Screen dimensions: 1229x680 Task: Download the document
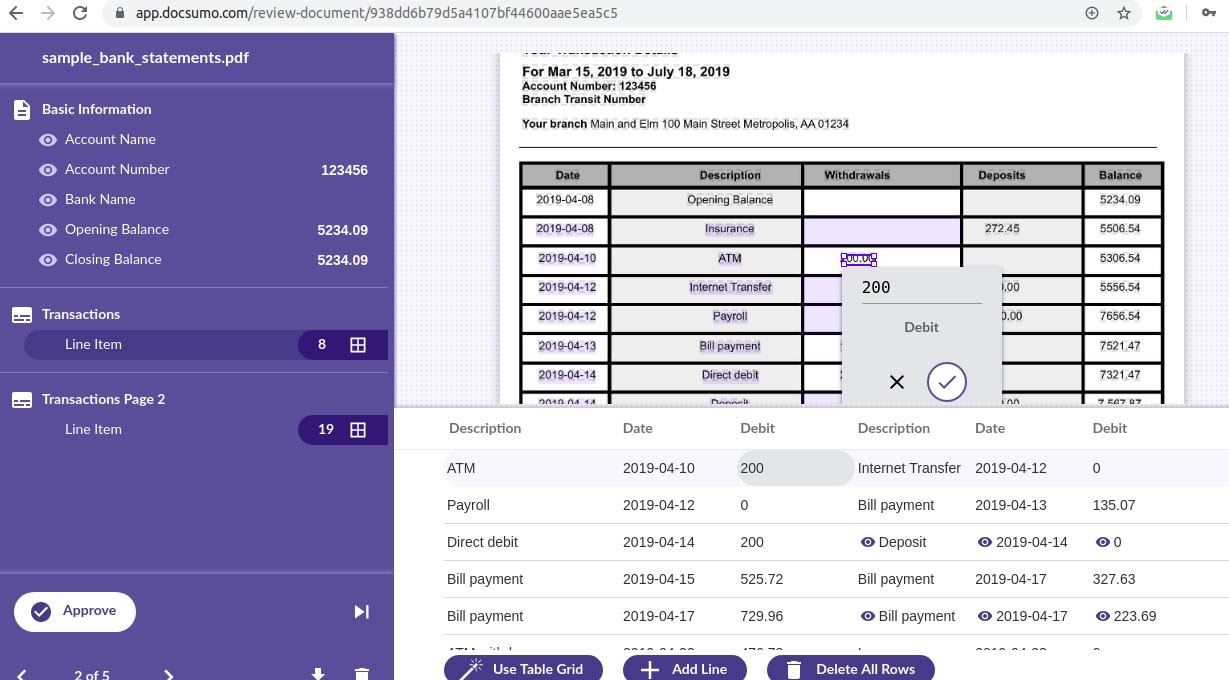click(318, 674)
